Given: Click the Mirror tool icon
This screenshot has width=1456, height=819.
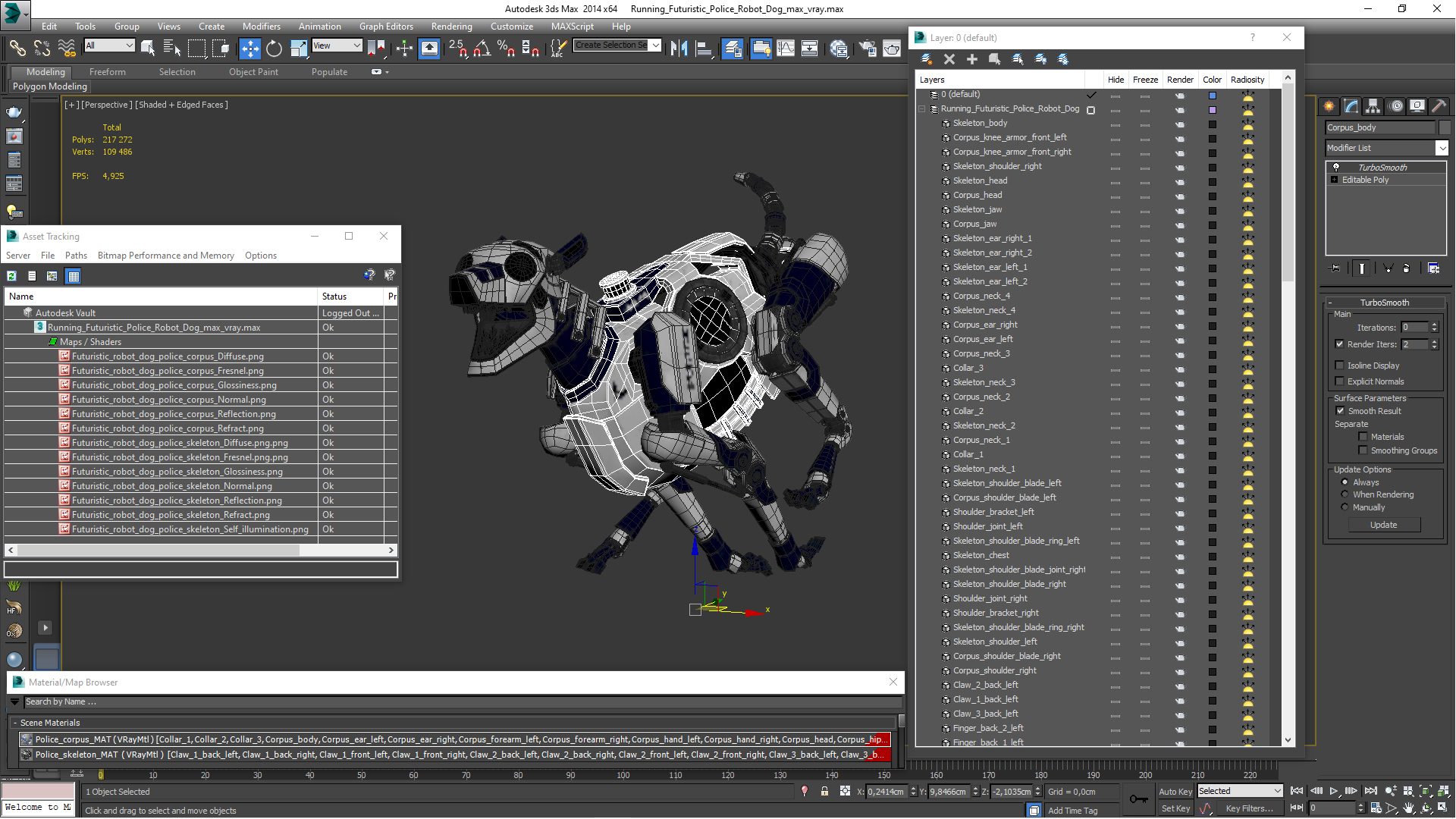Looking at the screenshot, I should click(x=679, y=49).
